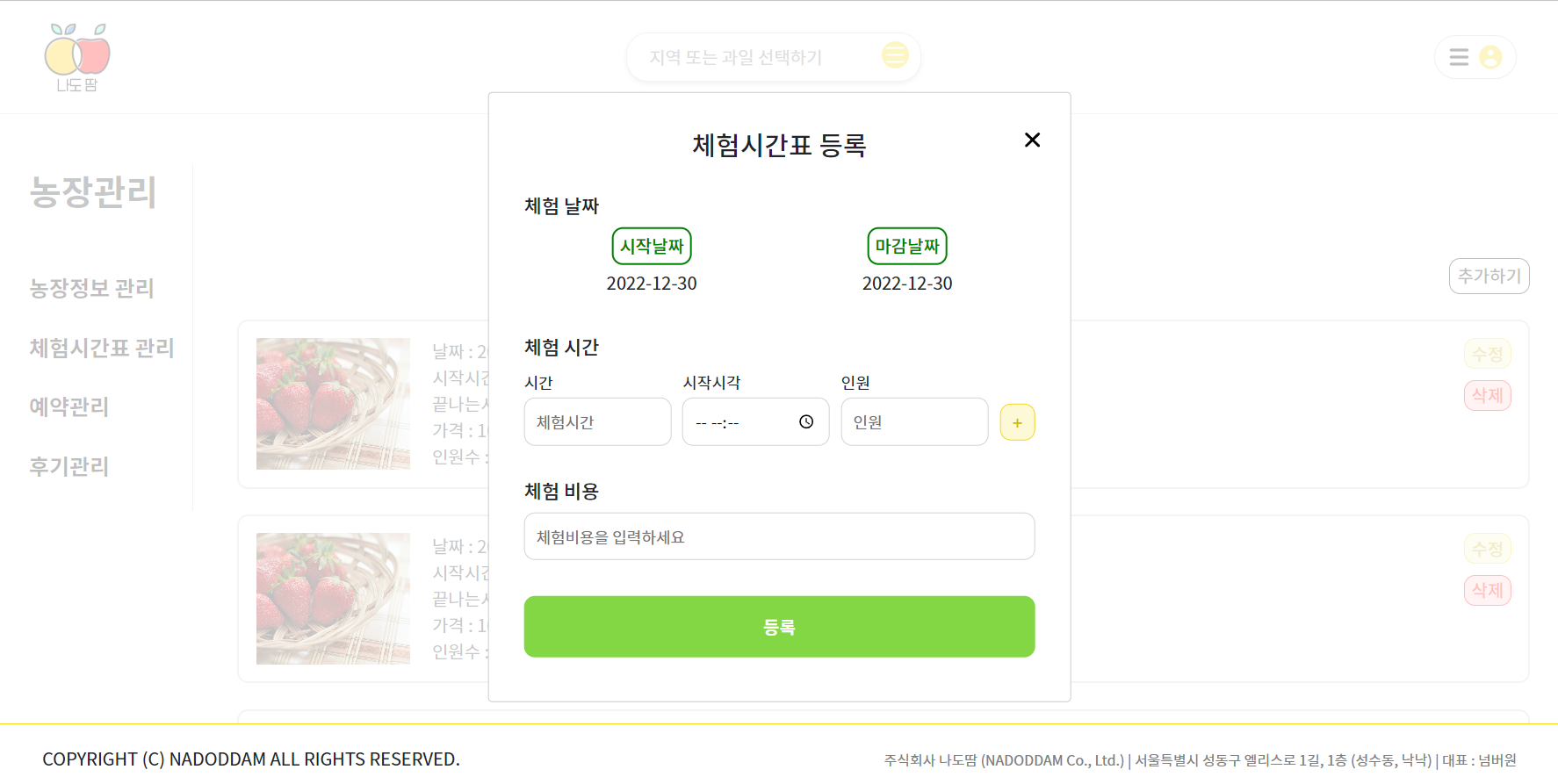Open the clock icon in the 시작시각 field
1558x784 pixels.
pos(805,421)
